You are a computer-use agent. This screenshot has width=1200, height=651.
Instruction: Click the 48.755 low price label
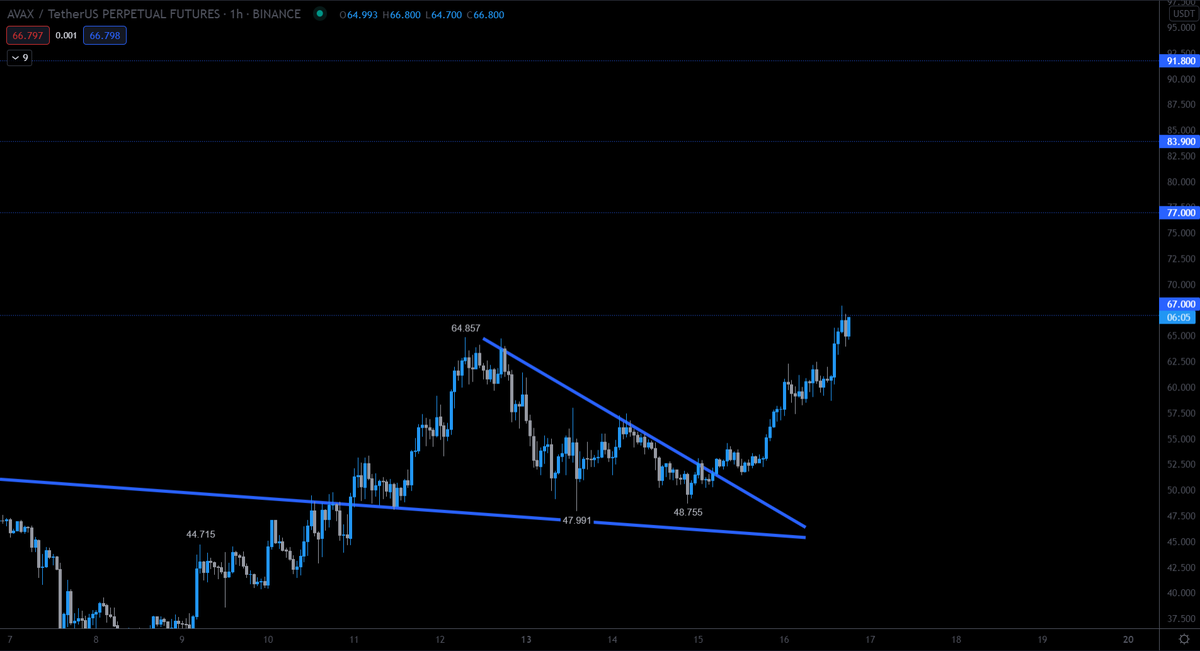coord(687,512)
